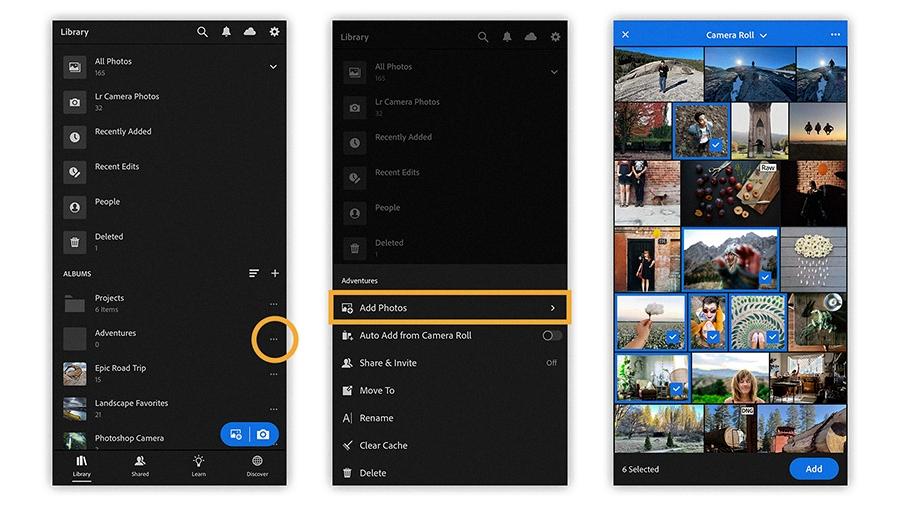Select the red autumn tree photo
The height and width of the screenshot is (506, 900).
[643, 131]
